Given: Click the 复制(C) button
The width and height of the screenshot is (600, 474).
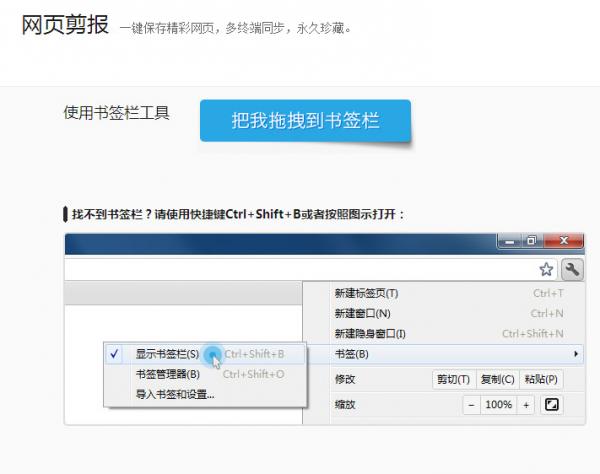Looking at the screenshot, I should tap(497, 380).
